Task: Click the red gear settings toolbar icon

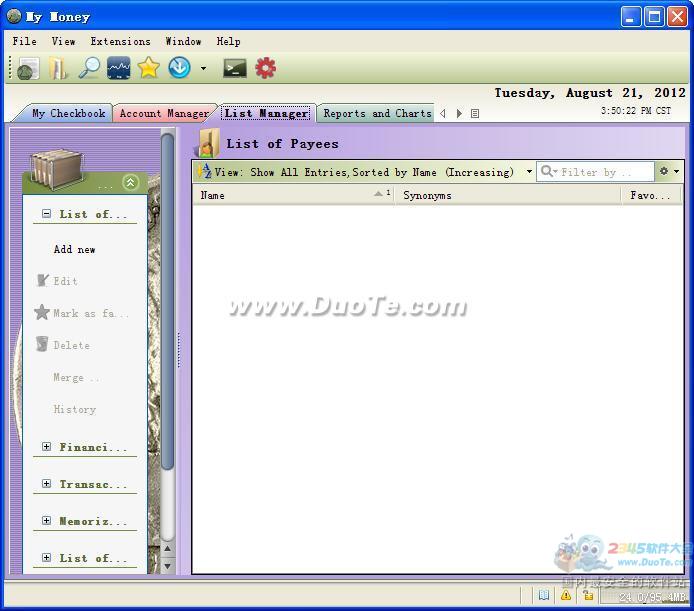Action: 265,68
